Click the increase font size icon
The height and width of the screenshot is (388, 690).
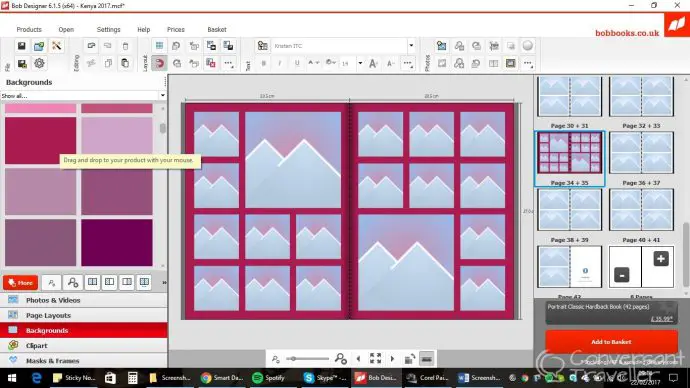373,63
